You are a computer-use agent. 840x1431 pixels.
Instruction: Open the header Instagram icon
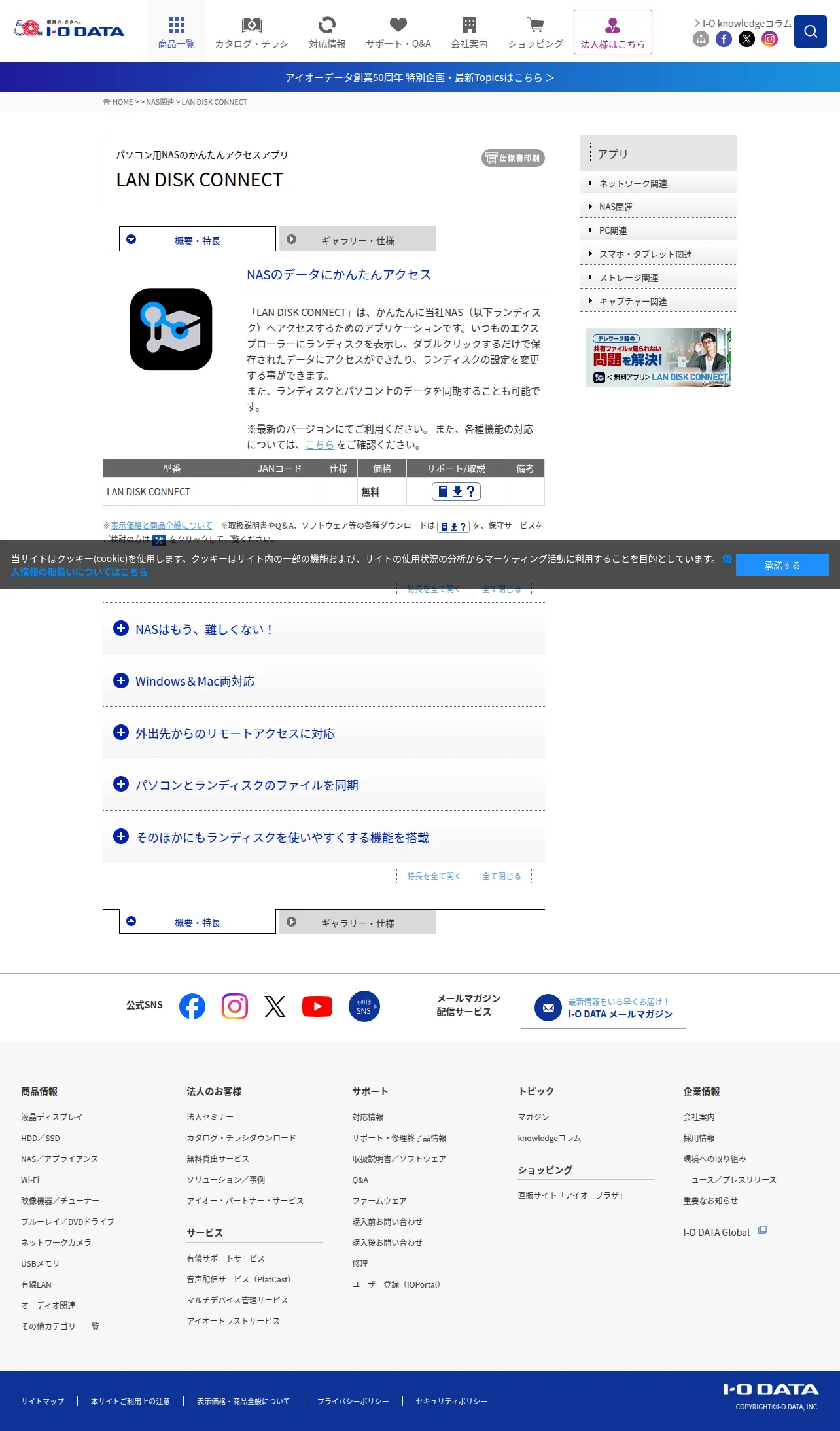pyautogui.click(x=769, y=39)
